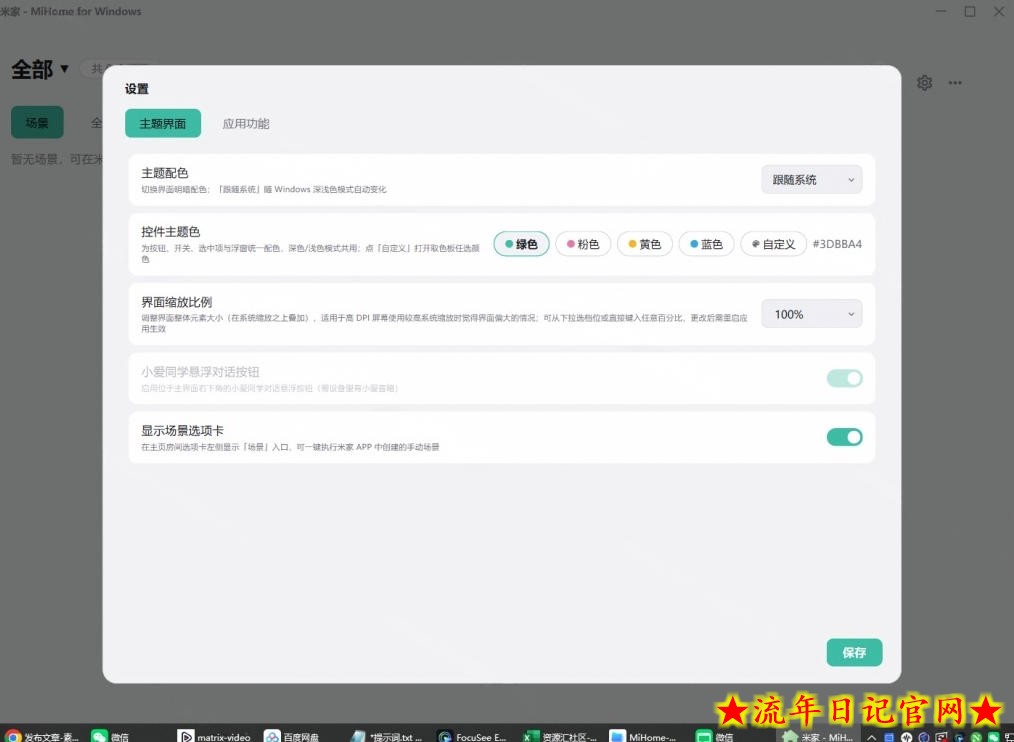This screenshot has width=1014, height=742.
Task: Show hidden system tray icons
Action: coord(872,737)
